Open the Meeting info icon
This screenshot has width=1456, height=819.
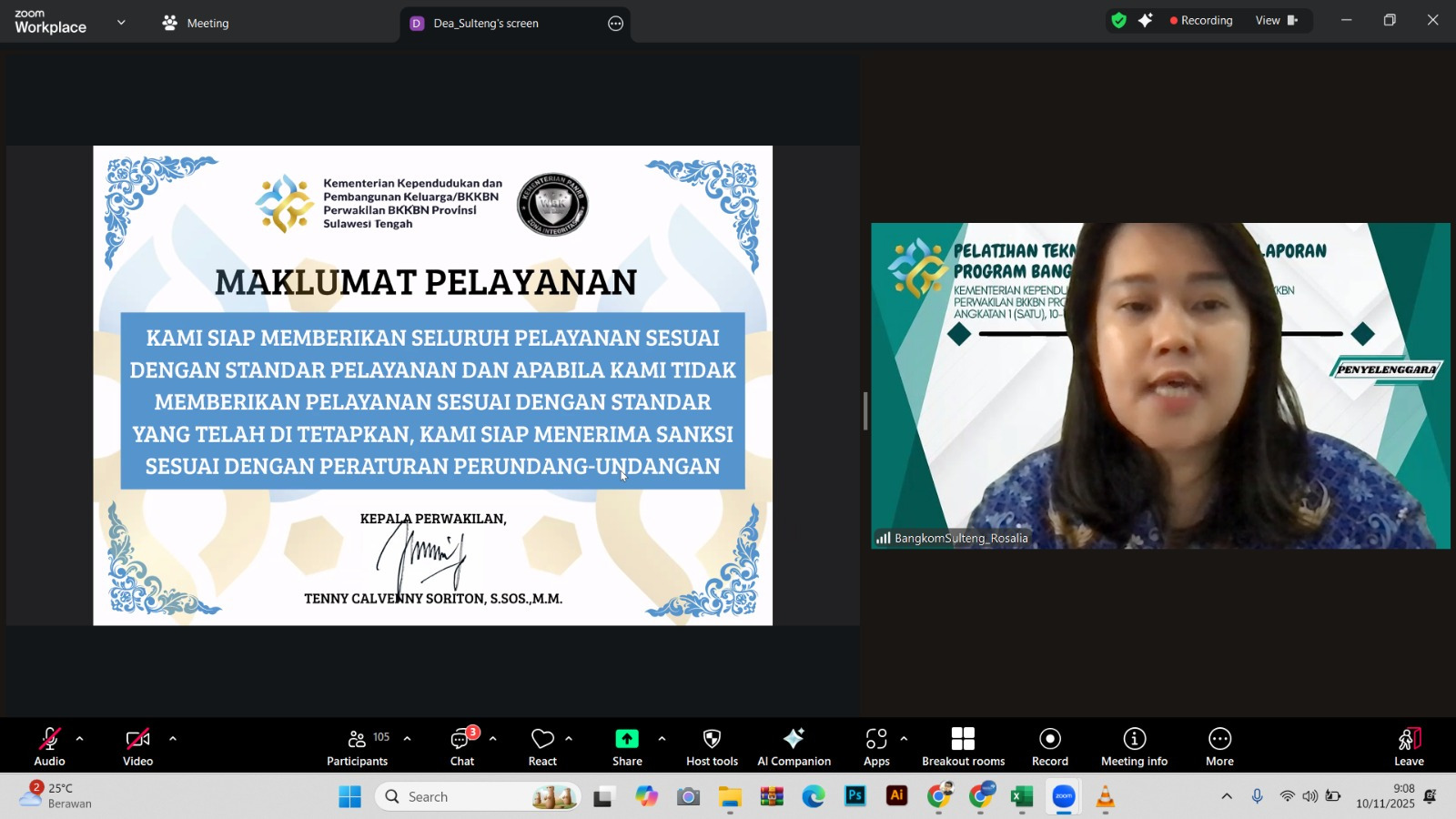click(1134, 739)
